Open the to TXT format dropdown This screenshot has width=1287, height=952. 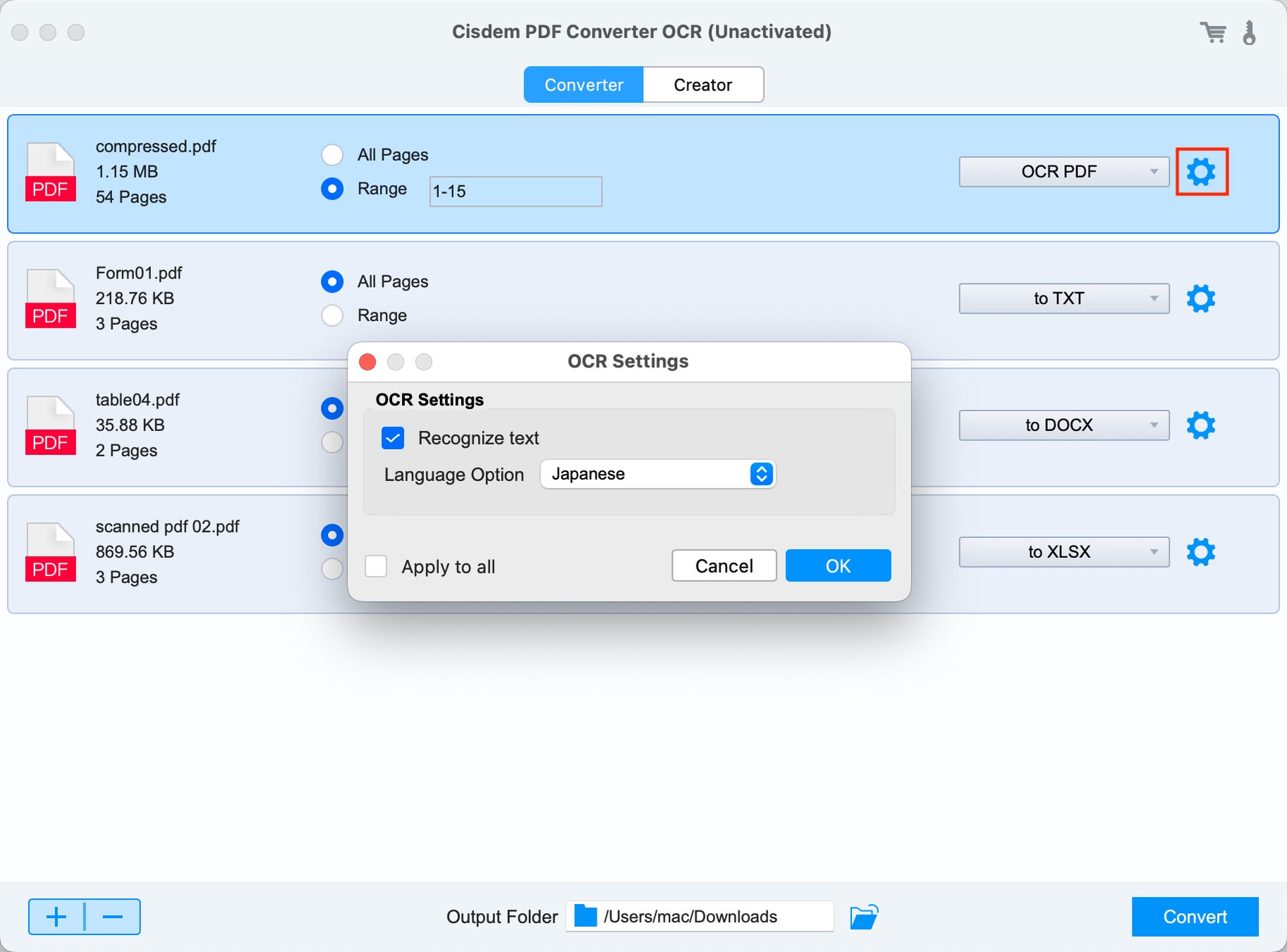click(1063, 298)
